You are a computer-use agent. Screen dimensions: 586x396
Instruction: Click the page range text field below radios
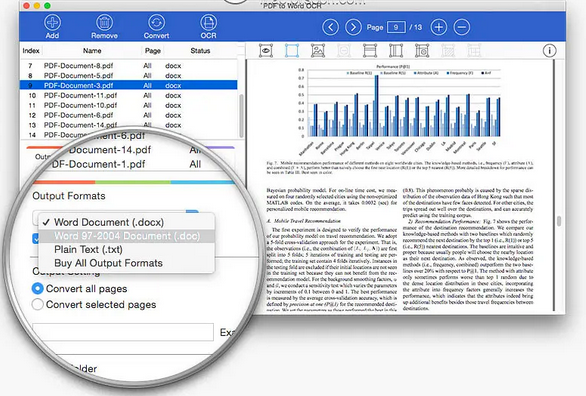[x=123, y=332]
